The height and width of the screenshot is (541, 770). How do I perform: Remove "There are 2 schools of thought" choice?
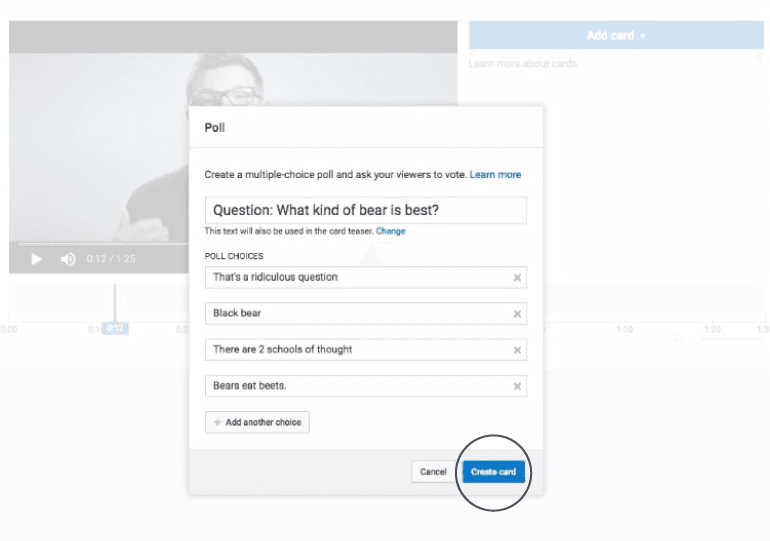tap(517, 350)
